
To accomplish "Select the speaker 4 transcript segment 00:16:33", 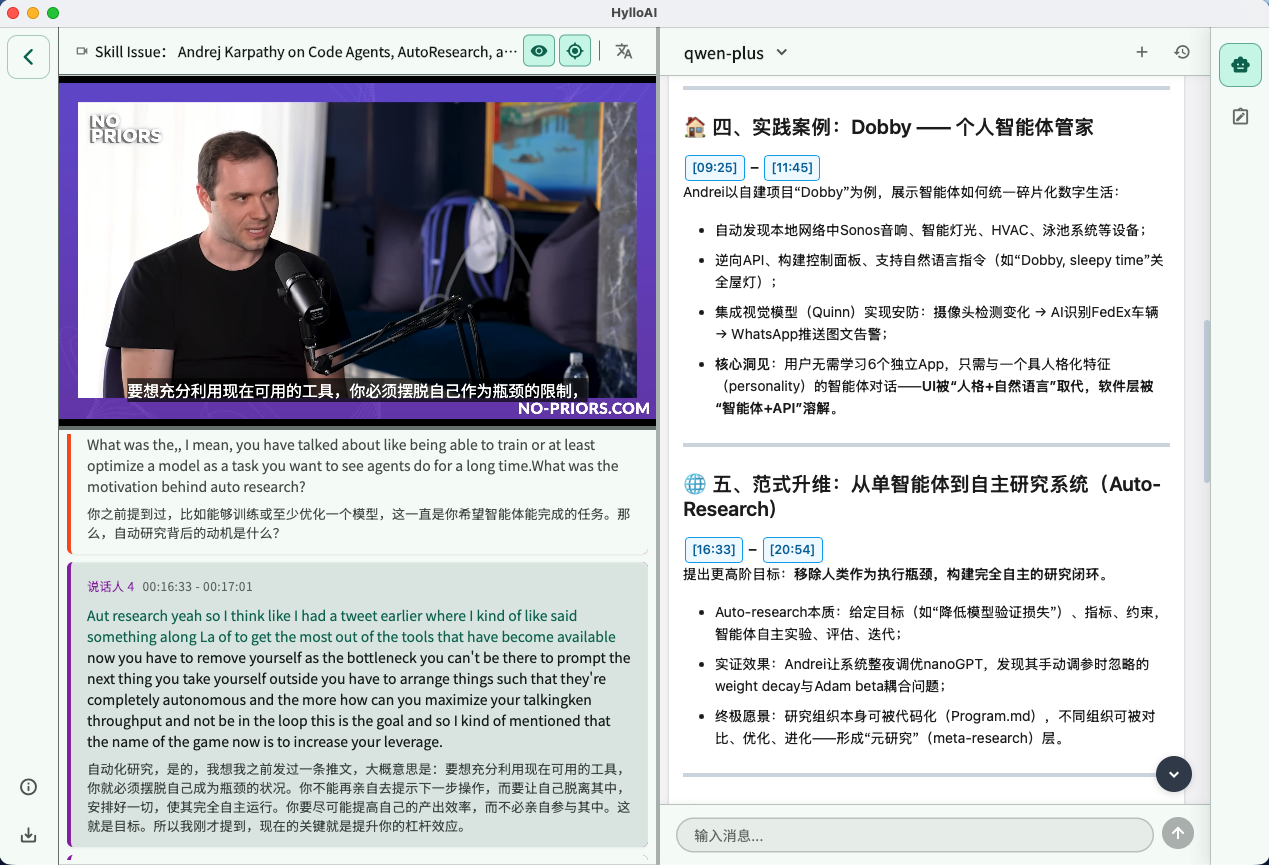I will point(357,705).
